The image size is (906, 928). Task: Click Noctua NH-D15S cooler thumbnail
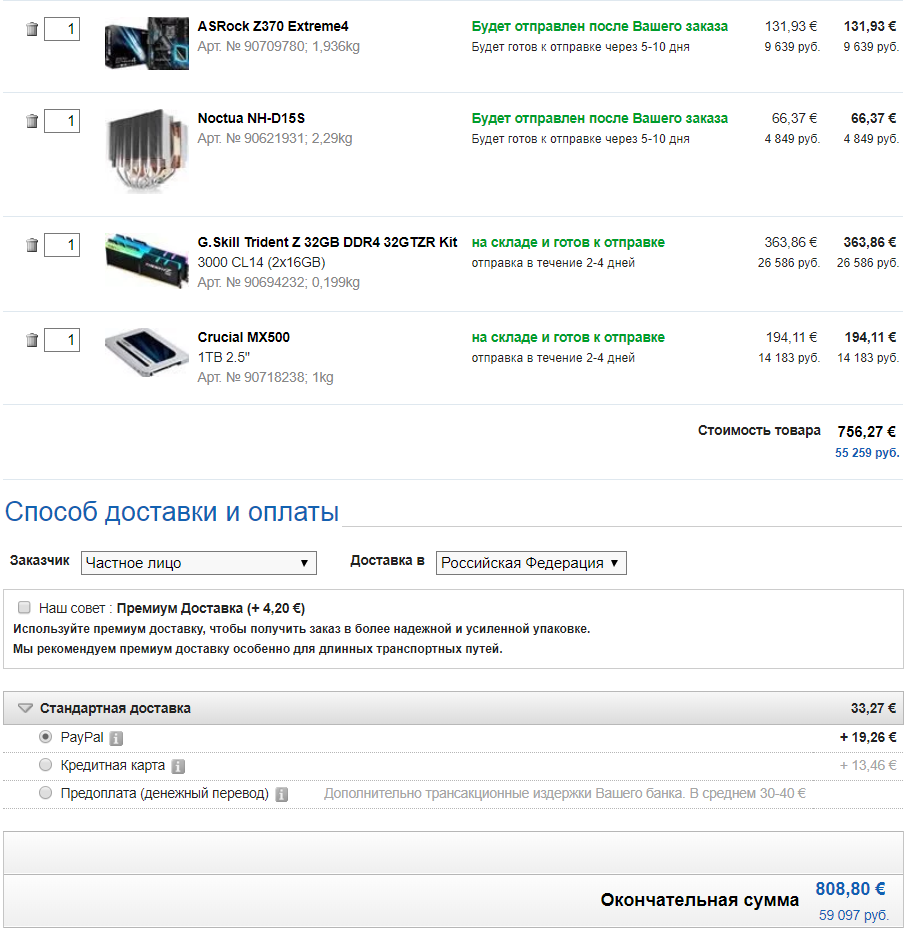coord(146,150)
